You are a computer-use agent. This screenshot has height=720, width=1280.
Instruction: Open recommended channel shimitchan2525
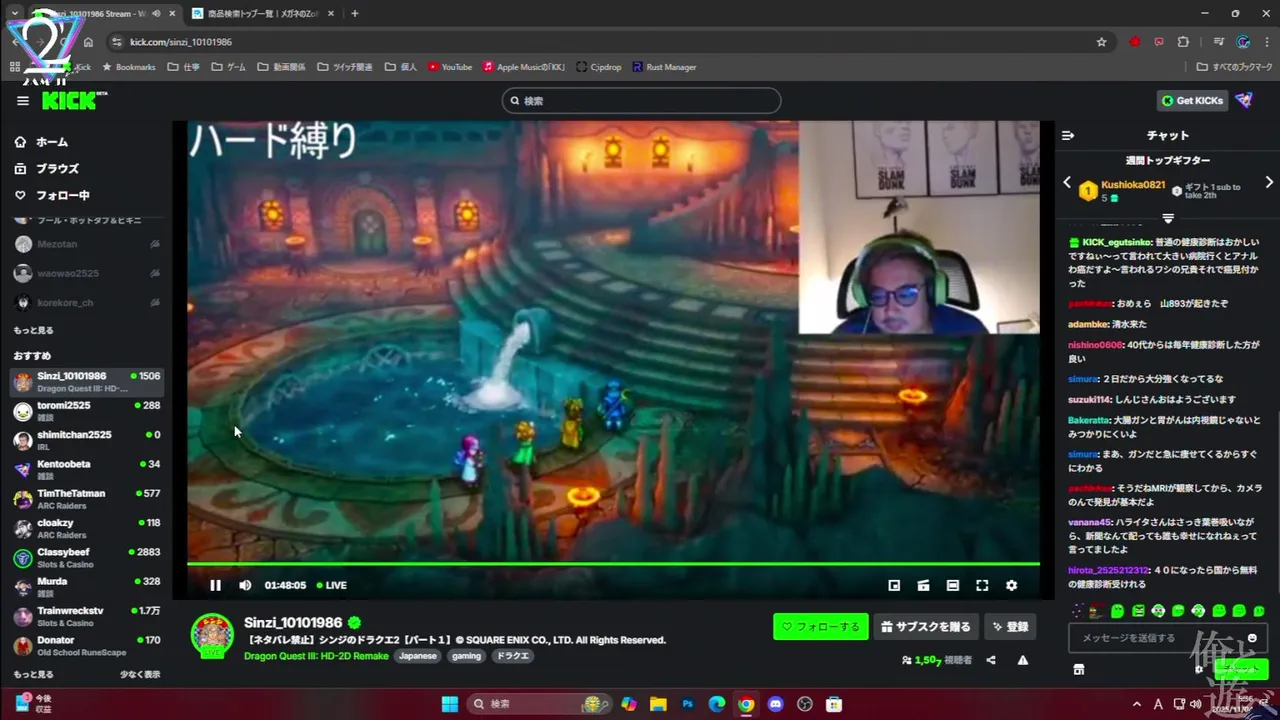pos(87,440)
